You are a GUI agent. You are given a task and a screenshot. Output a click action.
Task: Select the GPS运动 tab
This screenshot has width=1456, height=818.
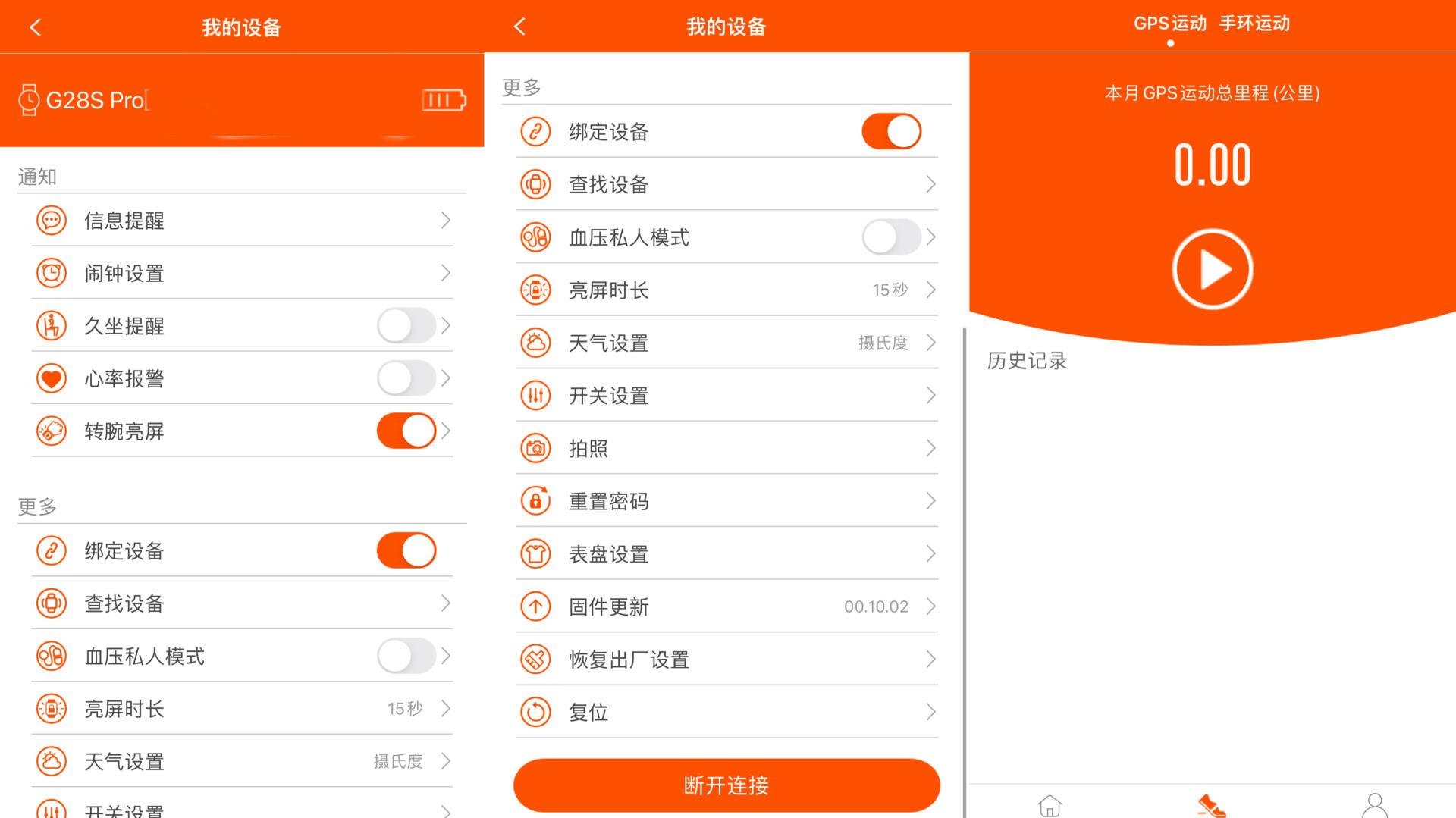1170,24
